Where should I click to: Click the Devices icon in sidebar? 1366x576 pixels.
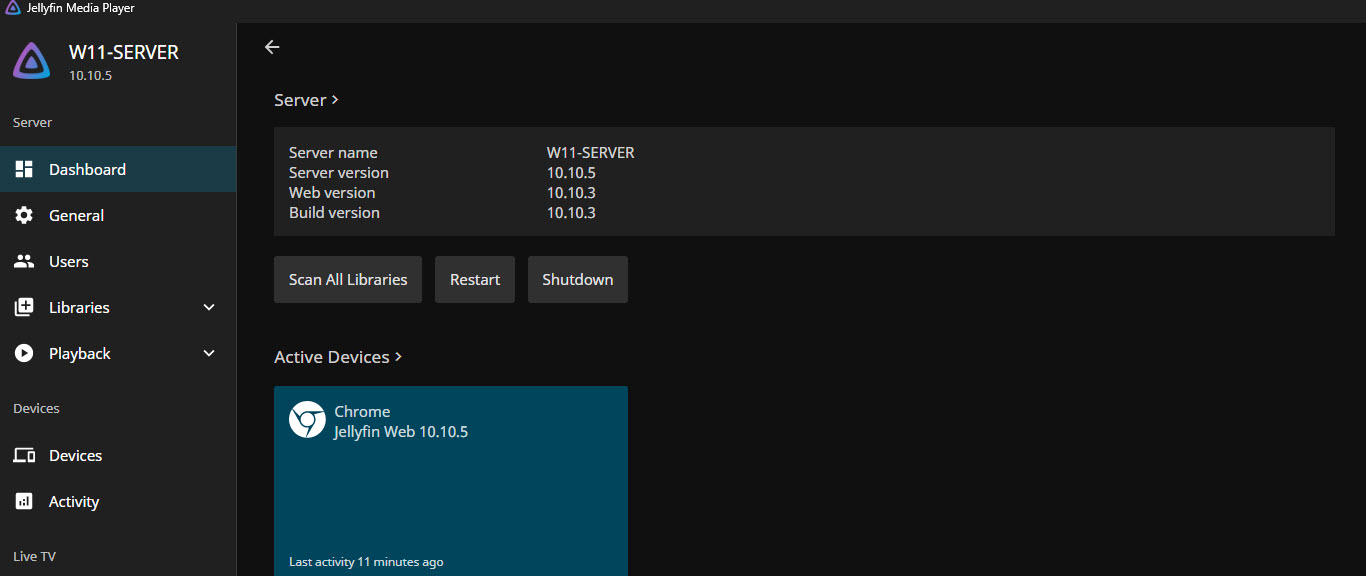24,456
